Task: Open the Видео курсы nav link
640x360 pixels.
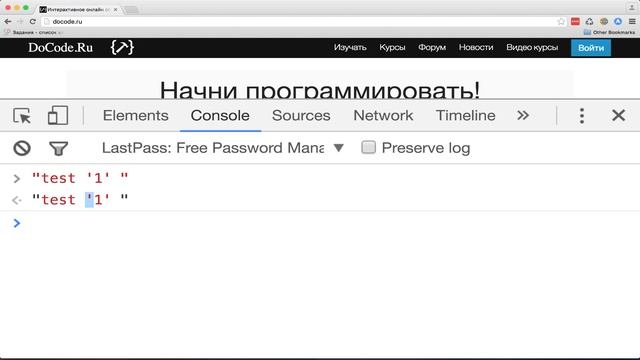Action: [x=532, y=47]
